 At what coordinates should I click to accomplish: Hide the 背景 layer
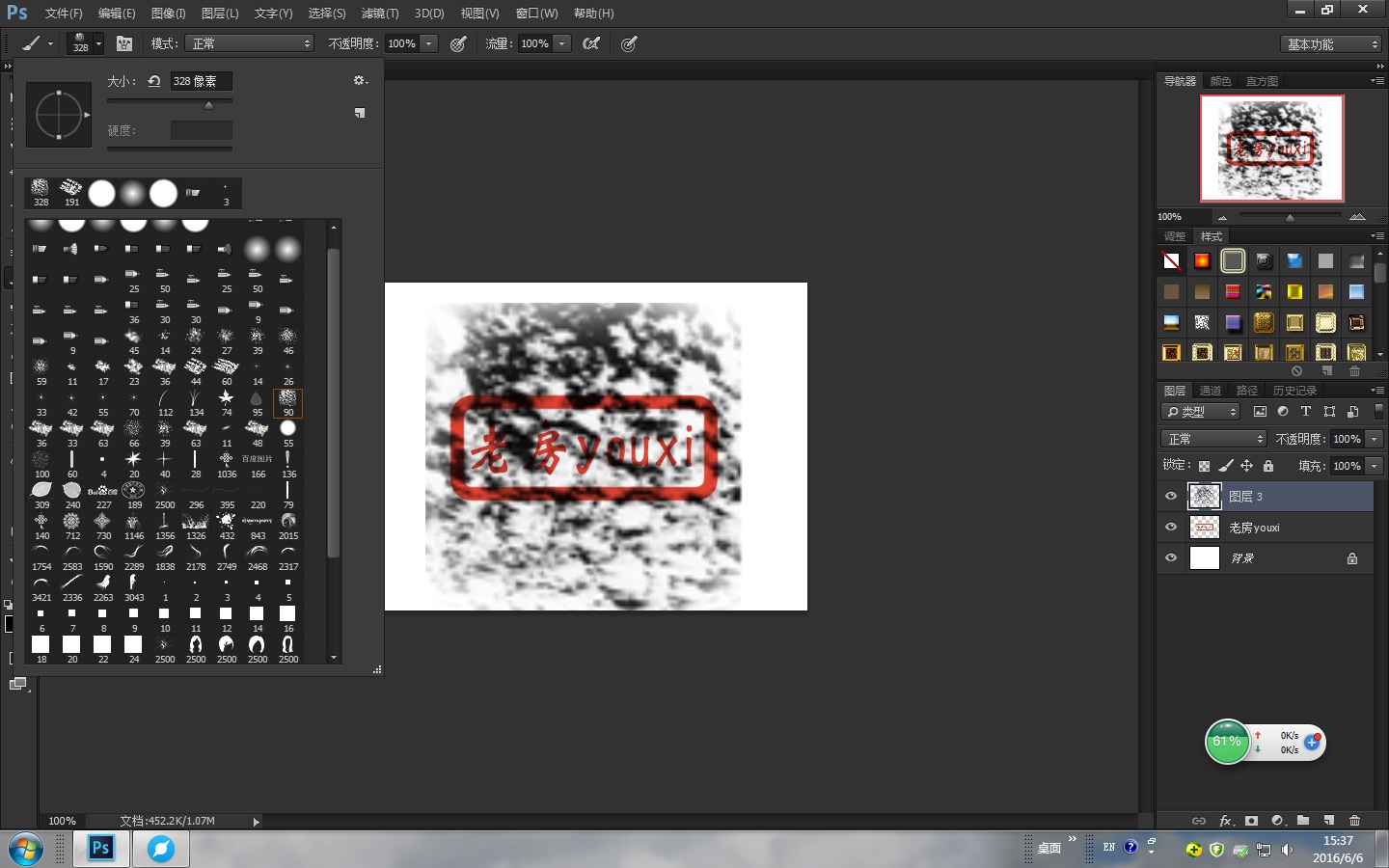click(1171, 558)
